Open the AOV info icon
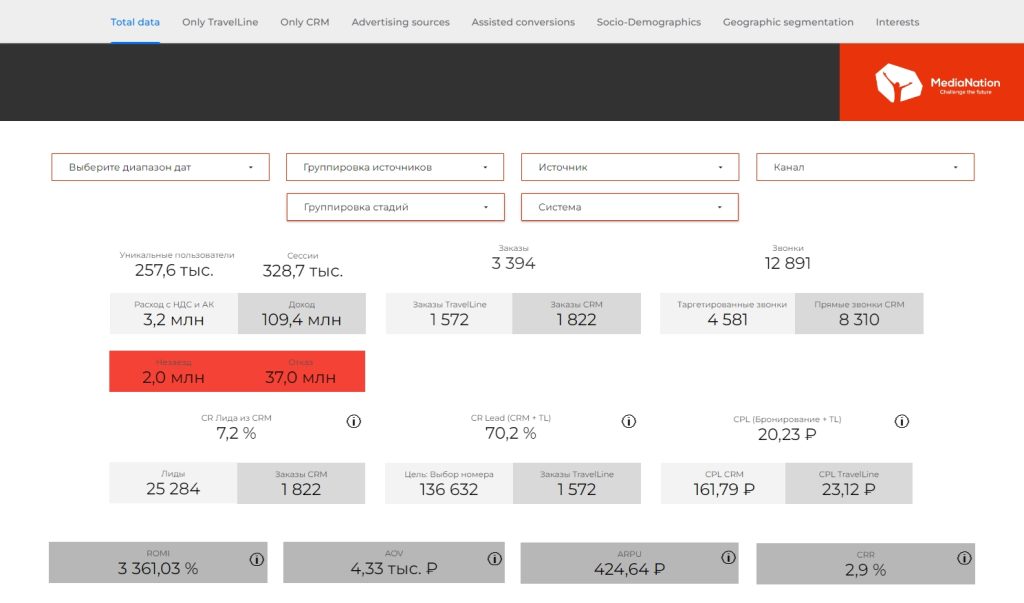This screenshot has width=1024, height=603. [x=492, y=559]
